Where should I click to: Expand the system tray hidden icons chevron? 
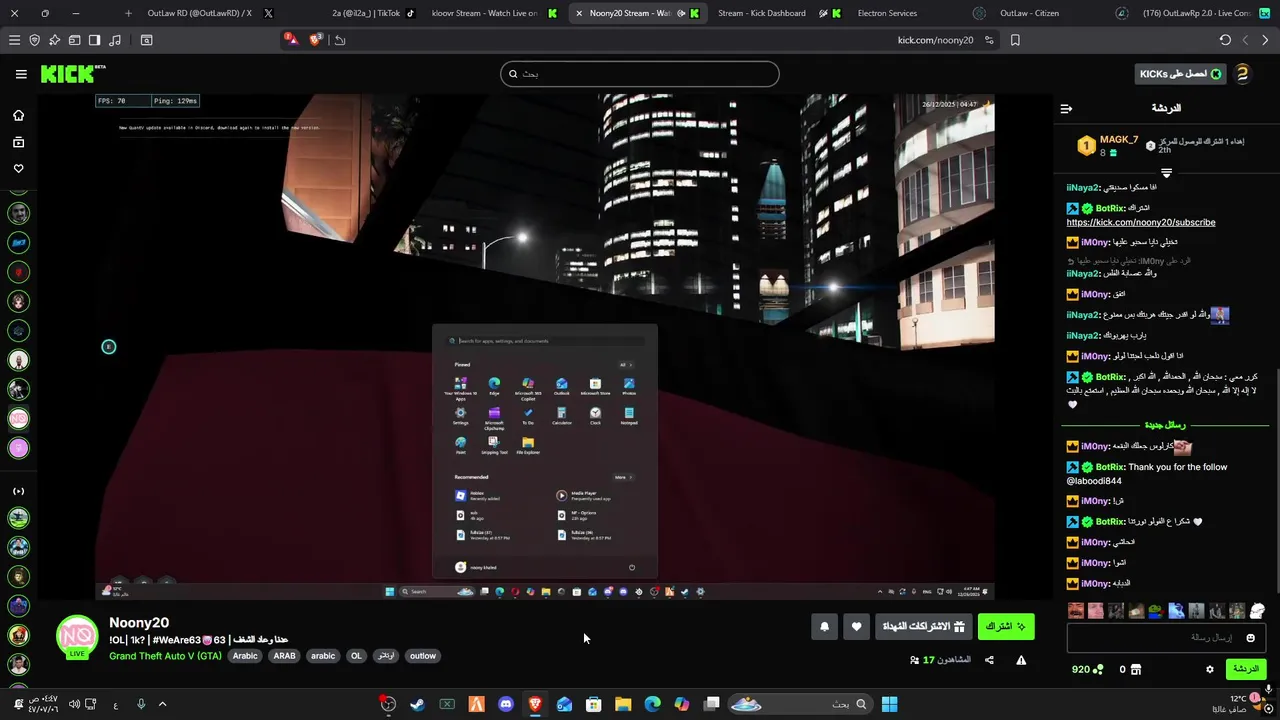click(162, 704)
